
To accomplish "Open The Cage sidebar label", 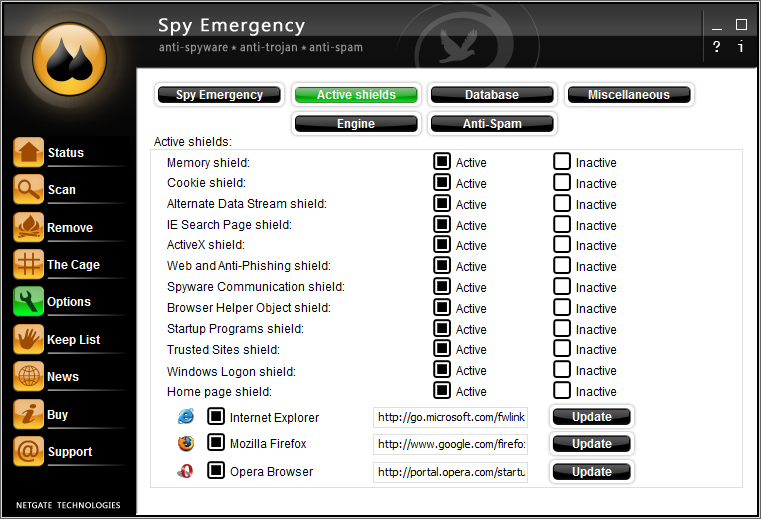I will [x=73, y=265].
